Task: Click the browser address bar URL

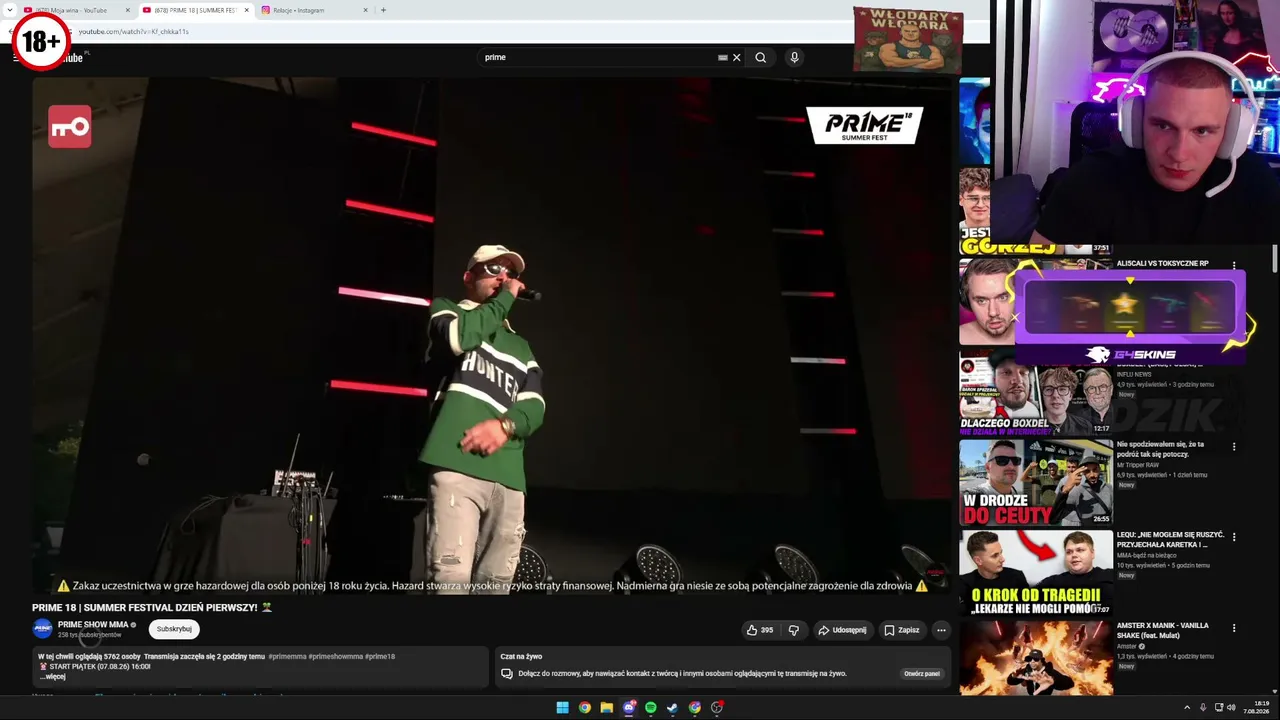Action: (134, 32)
